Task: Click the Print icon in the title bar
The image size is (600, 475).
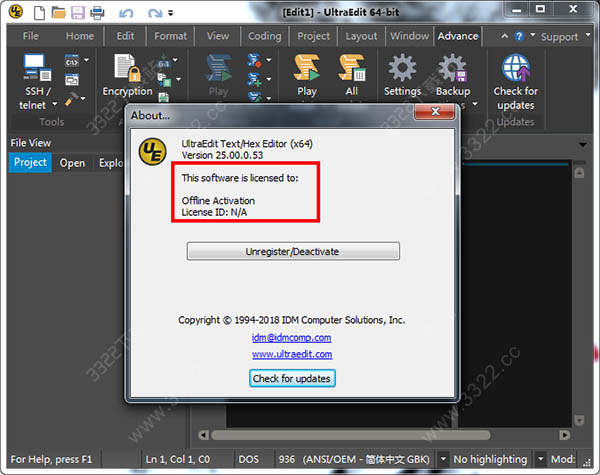Action: click(97, 13)
